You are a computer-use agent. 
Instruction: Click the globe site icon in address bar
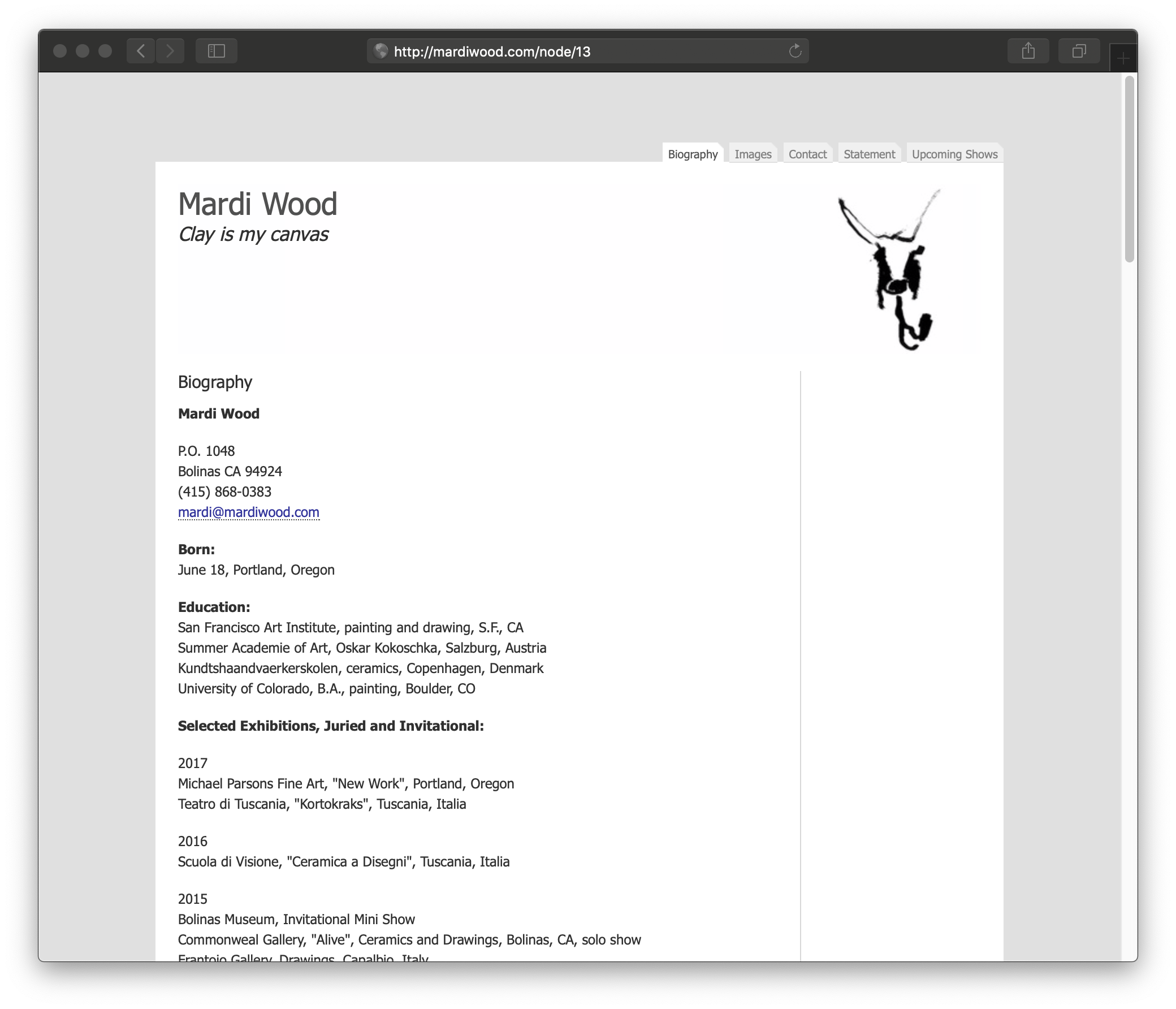click(x=381, y=51)
